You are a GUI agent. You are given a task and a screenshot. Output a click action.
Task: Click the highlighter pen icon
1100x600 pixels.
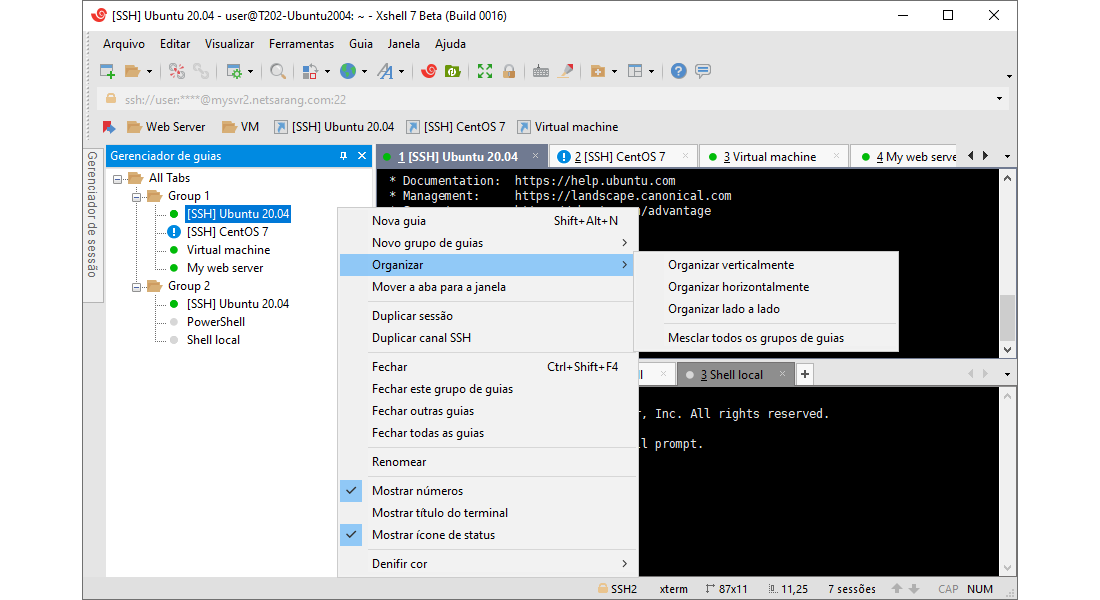[565, 71]
